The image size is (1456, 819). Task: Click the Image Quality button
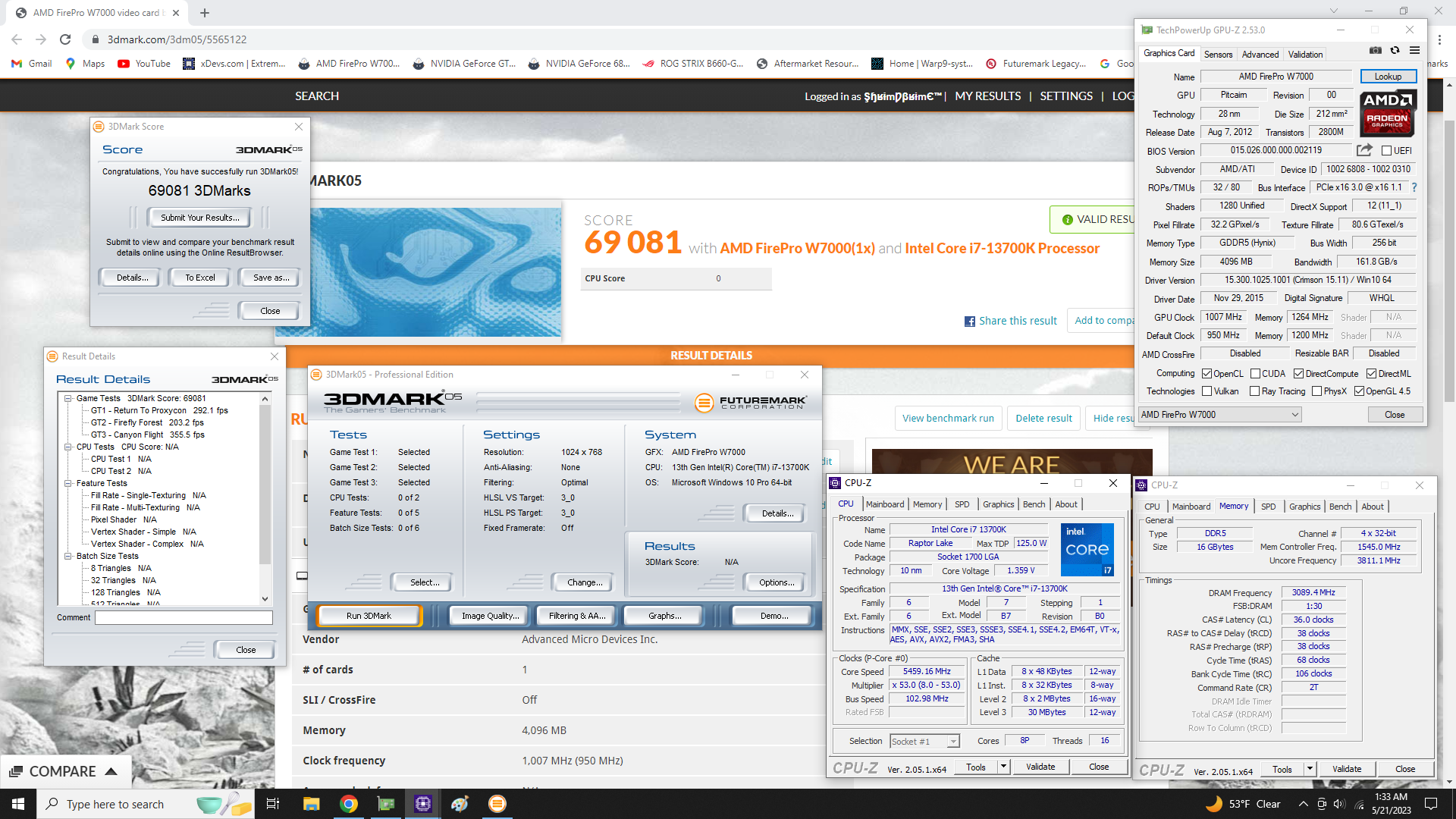tap(490, 616)
